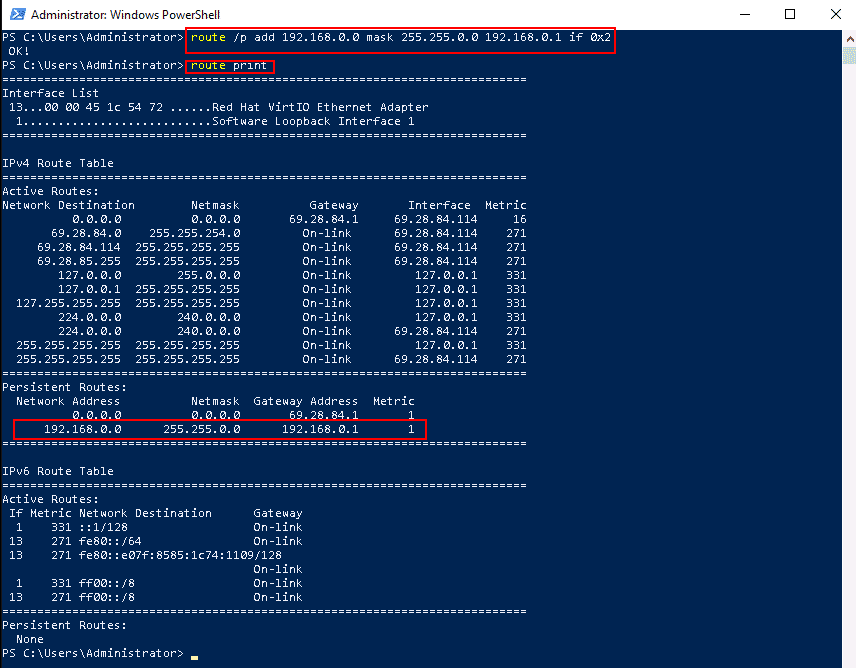Click the bottom PowerShell prompt cursor

click(x=194, y=657)
